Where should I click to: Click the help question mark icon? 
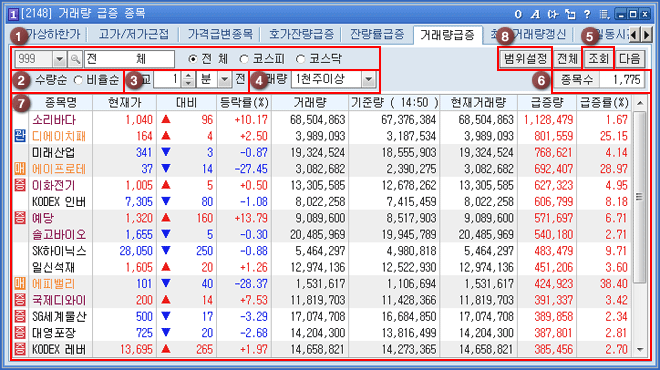point(587,14)
